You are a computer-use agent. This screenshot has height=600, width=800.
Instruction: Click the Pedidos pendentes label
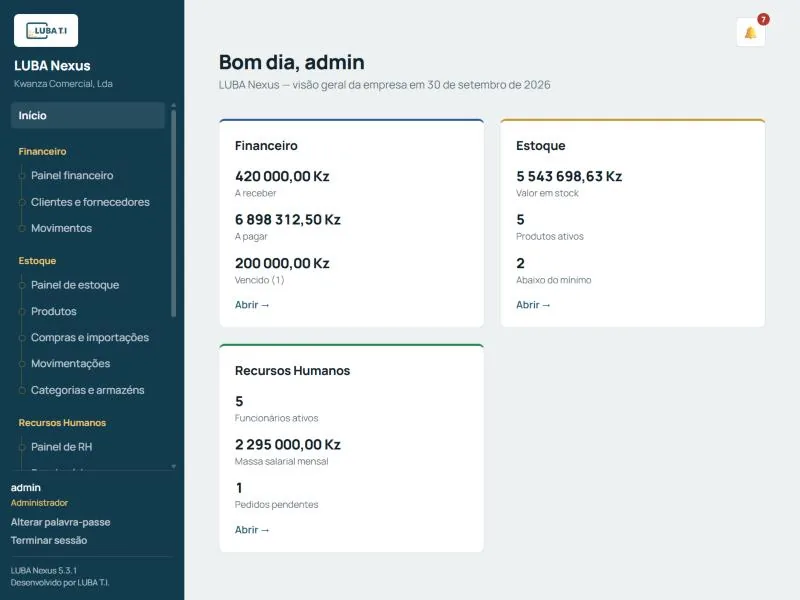tap(277, 505)
